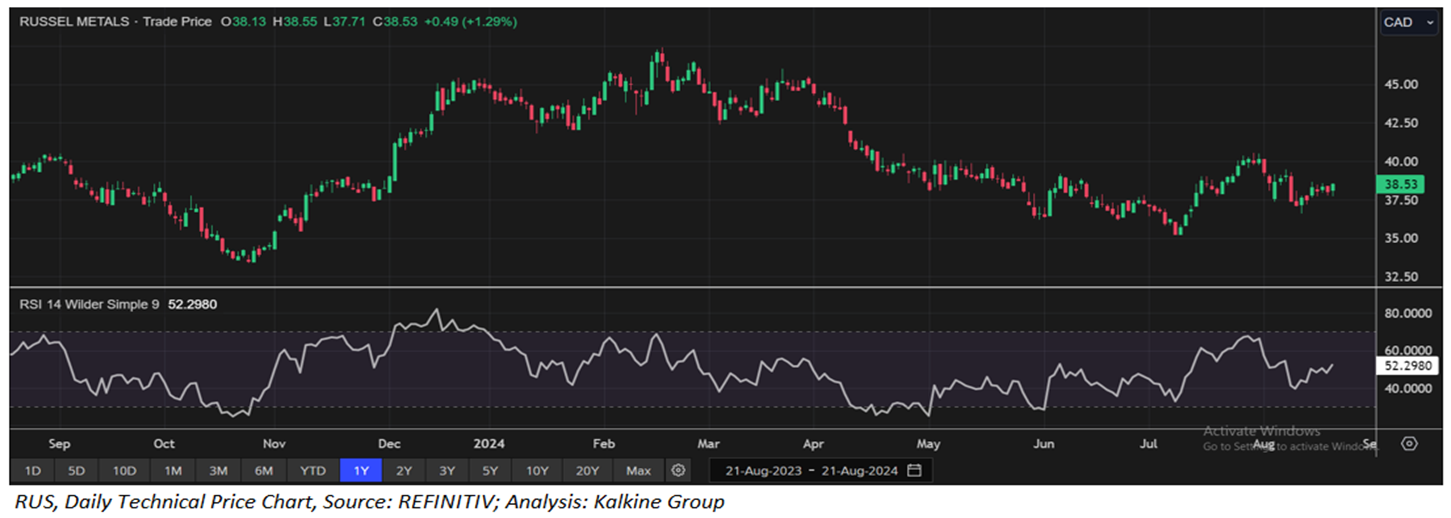Open the date range picker field

[x=820, y=470]
